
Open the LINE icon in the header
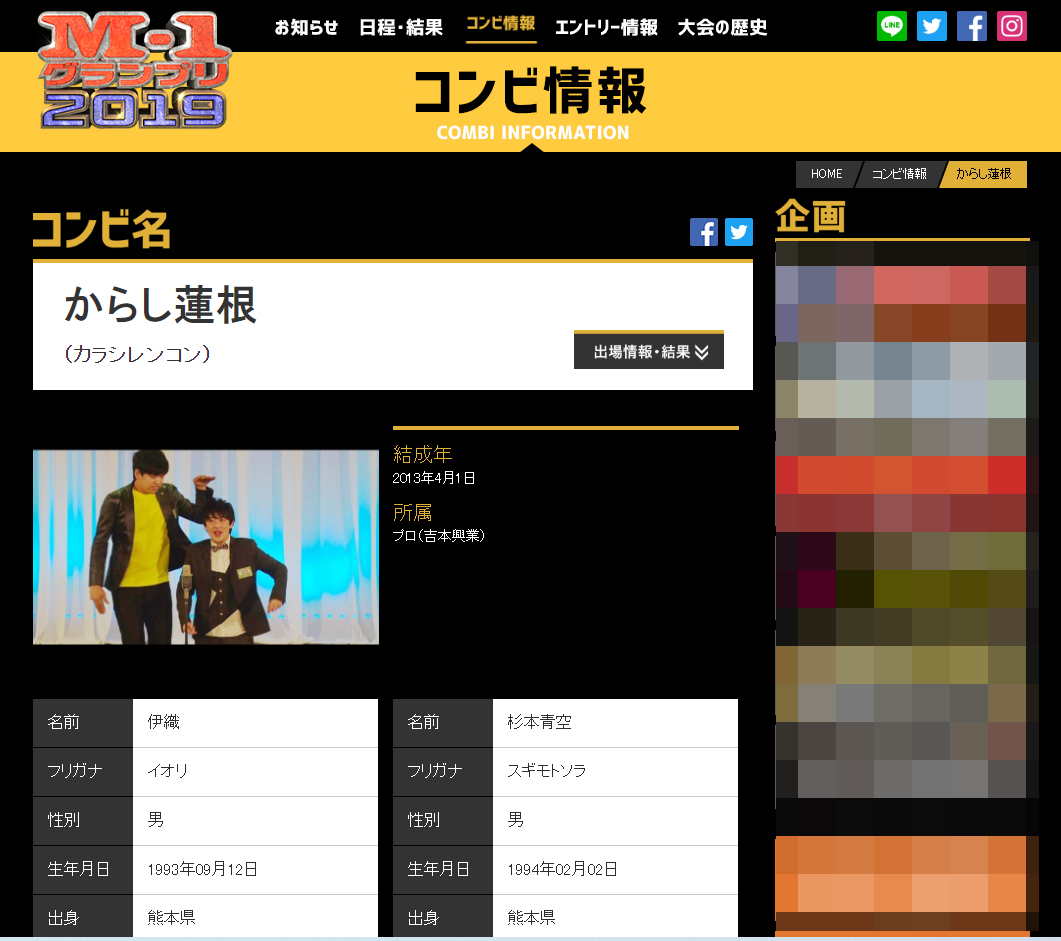coord(892,26)
